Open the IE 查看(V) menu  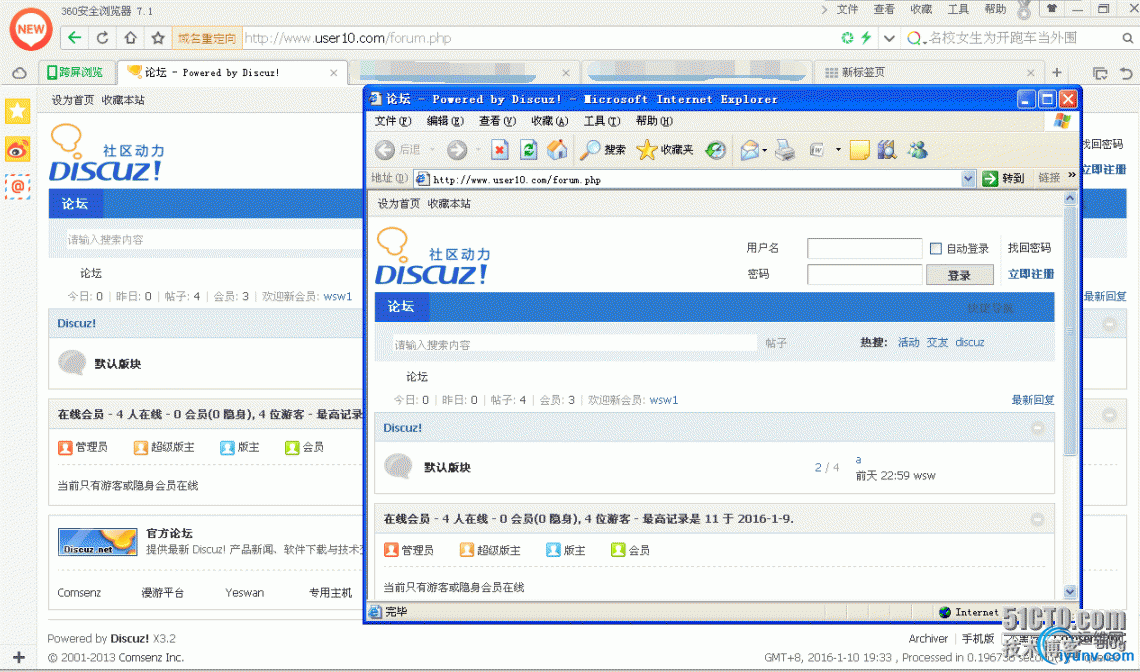pyautogui.click(x=497, y=121)
